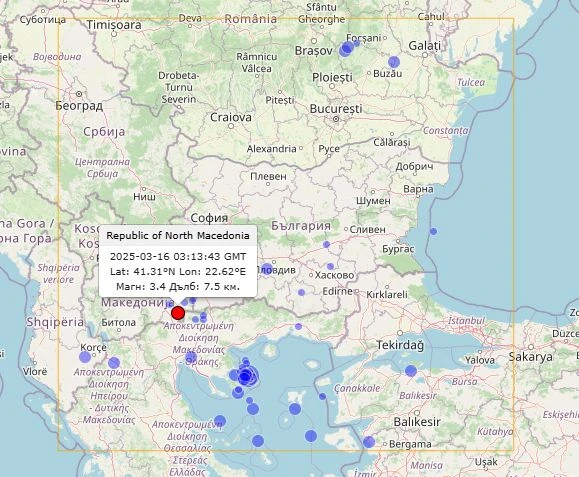Click the Drobeta-Turnu Severin label
The image size is (579, 477).
[179, 87]
